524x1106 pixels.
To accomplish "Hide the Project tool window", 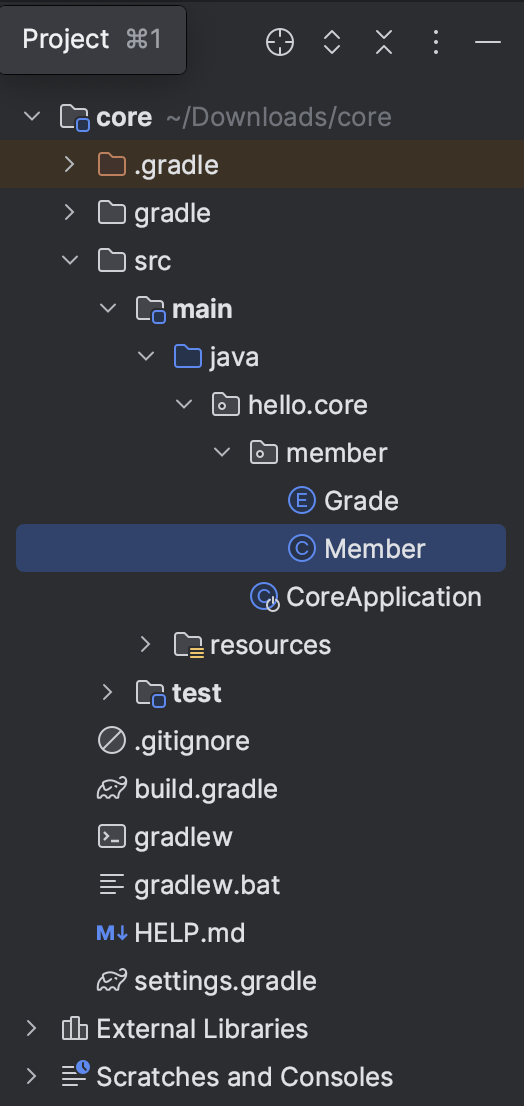I will pos(487,42).
